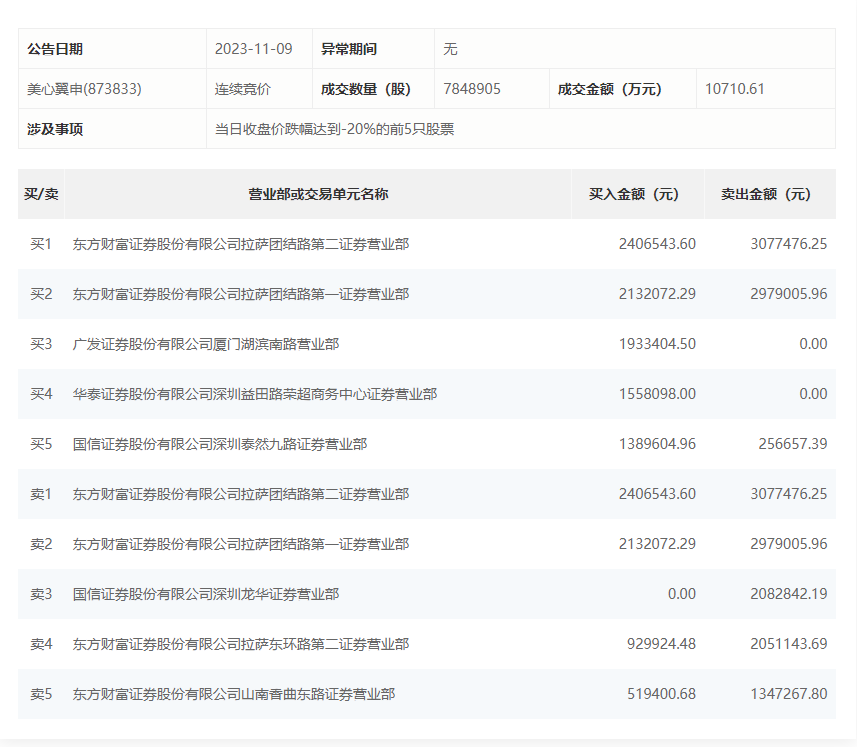Click the broker name in the 买1 row
Screen dimensions: 857x747
point(241,244)
